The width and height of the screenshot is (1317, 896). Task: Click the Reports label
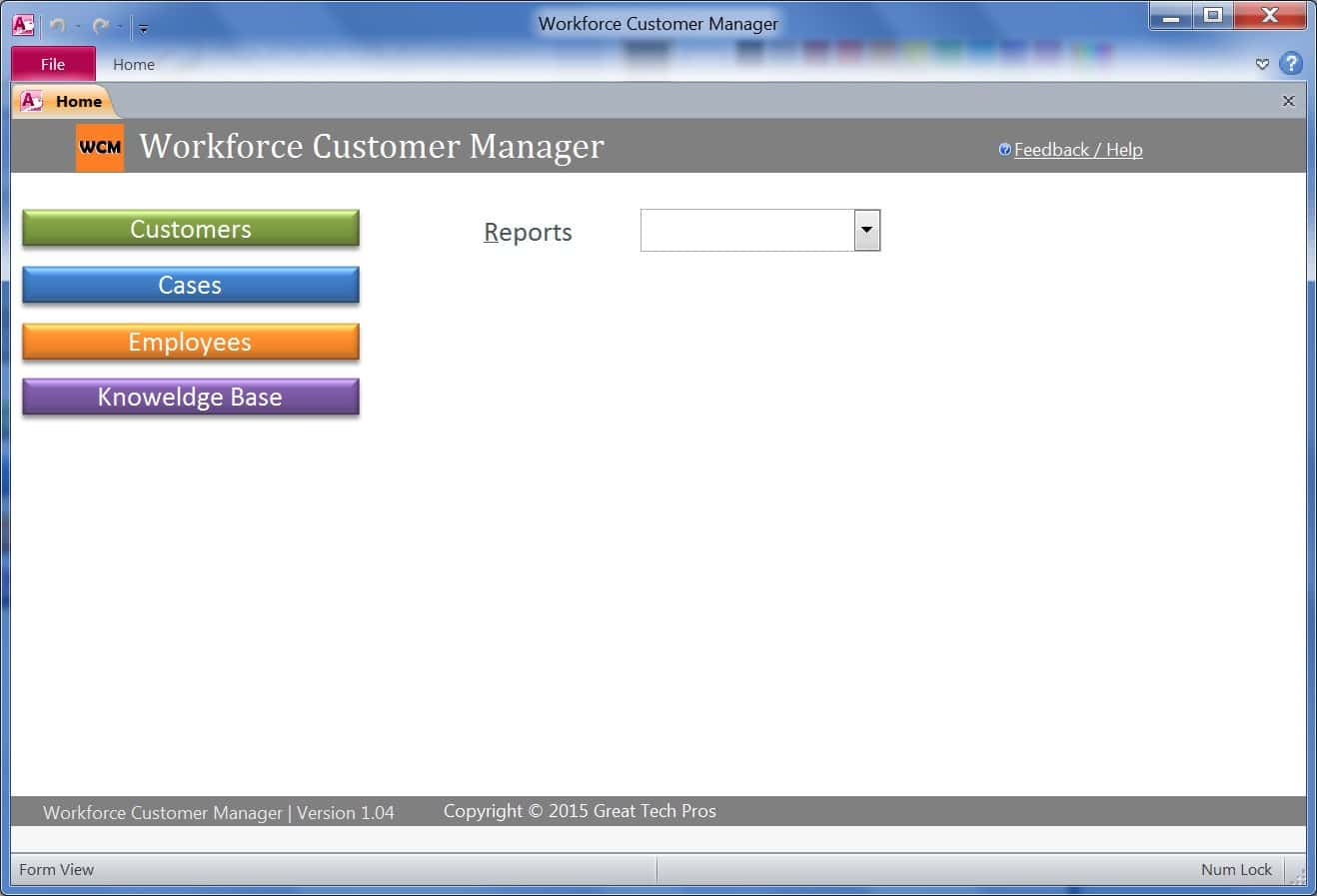tap(528, 232)
